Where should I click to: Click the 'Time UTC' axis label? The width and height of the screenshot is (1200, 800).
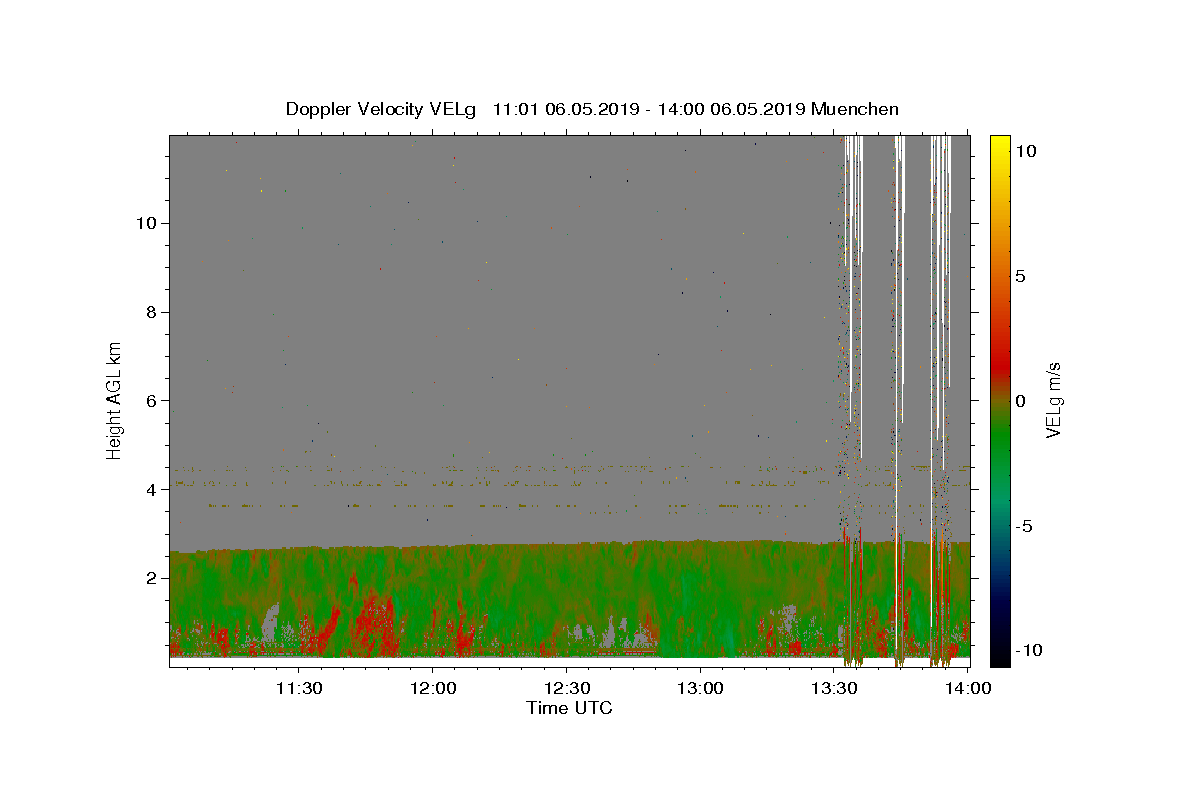pos(569,708)
